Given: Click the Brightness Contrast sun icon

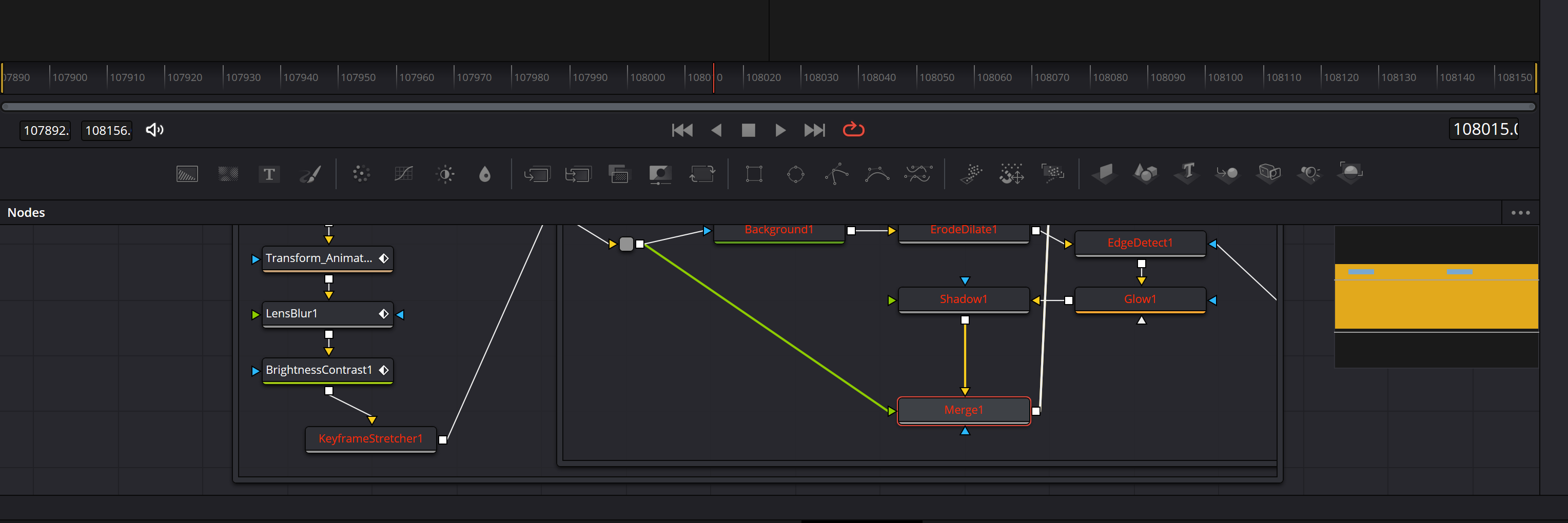Looking at the screenshot, I should point(445,174).
